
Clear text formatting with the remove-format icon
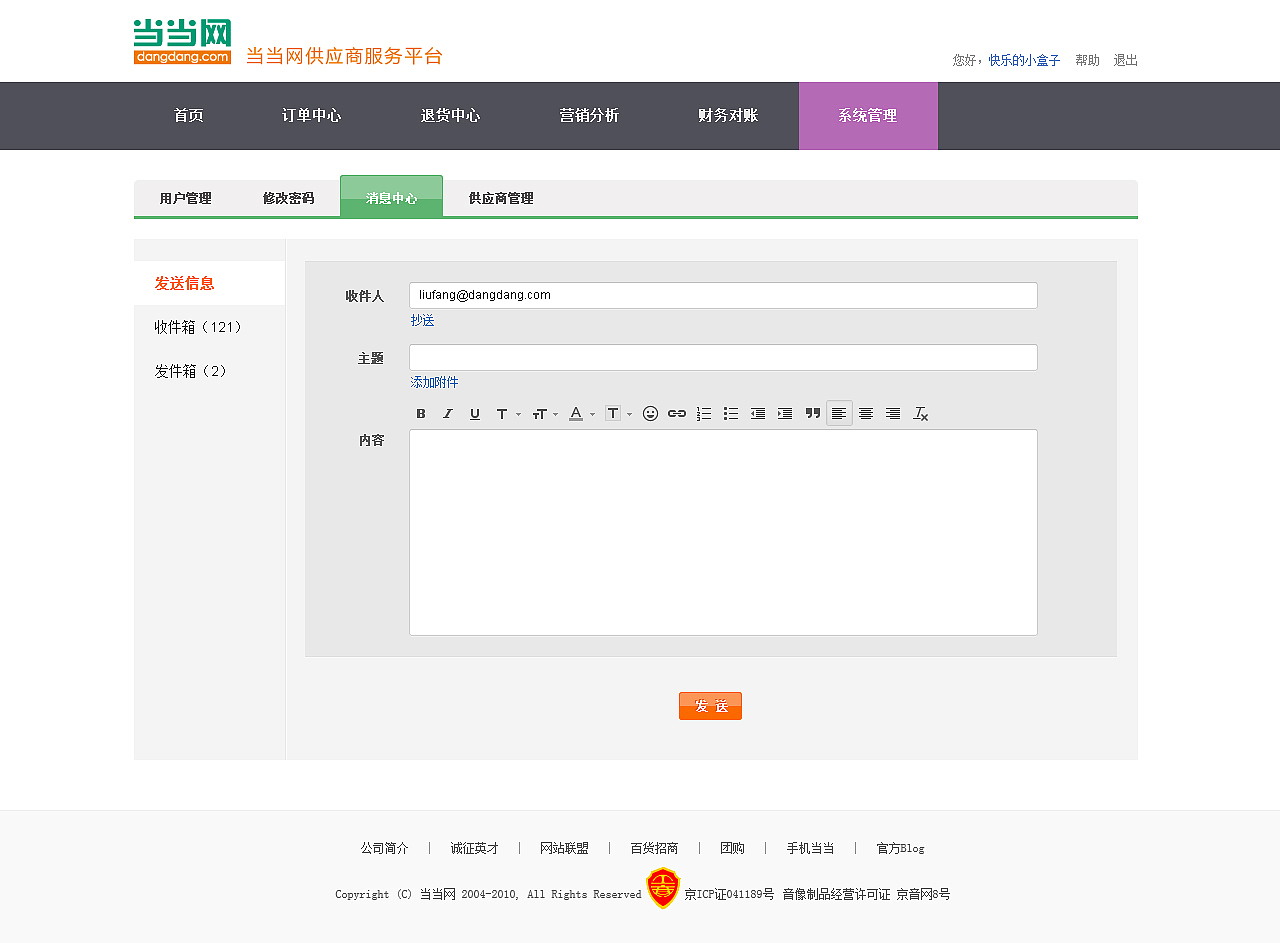920,413
